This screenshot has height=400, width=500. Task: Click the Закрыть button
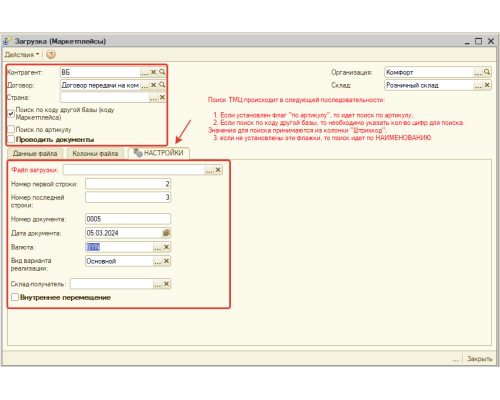(x=479, y=359)
